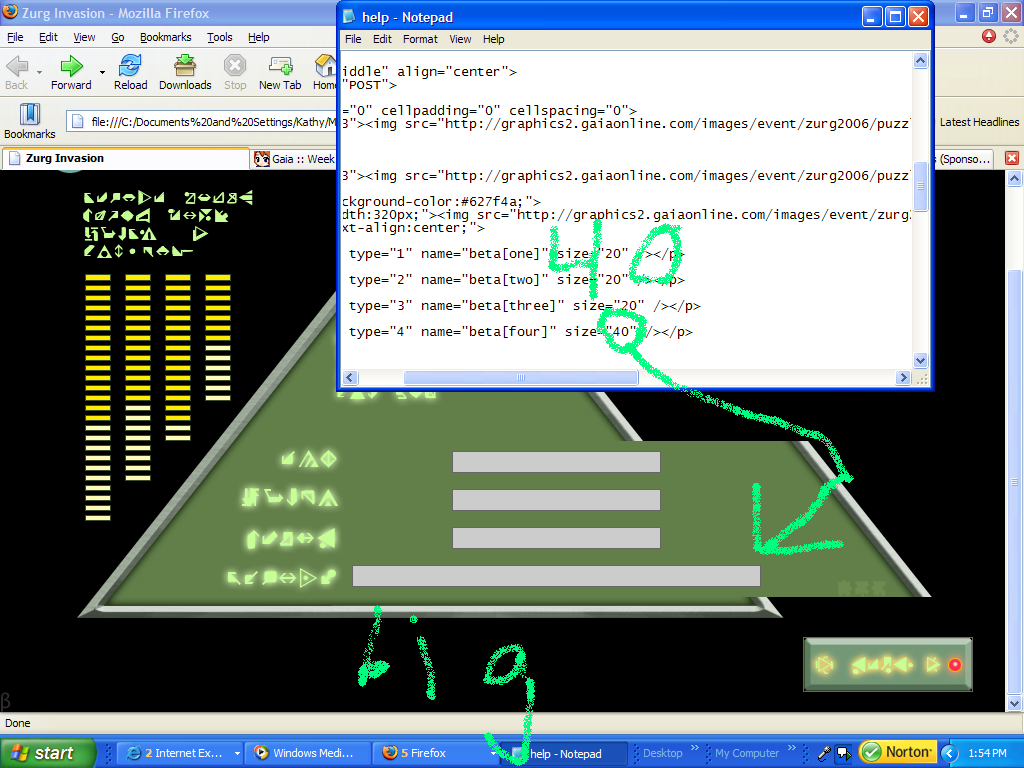1024x768 pixels.
Task: Open Firefox Tools menu
Action: [219, 37]
